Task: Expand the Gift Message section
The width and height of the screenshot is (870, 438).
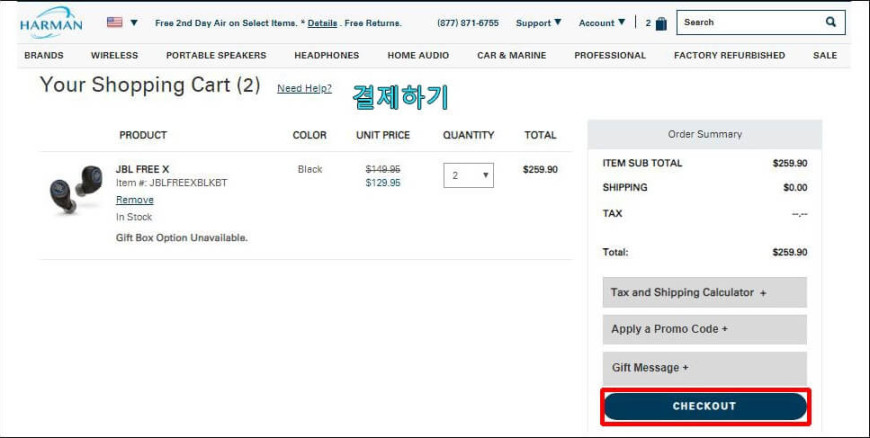Action: tap(705, 367)
